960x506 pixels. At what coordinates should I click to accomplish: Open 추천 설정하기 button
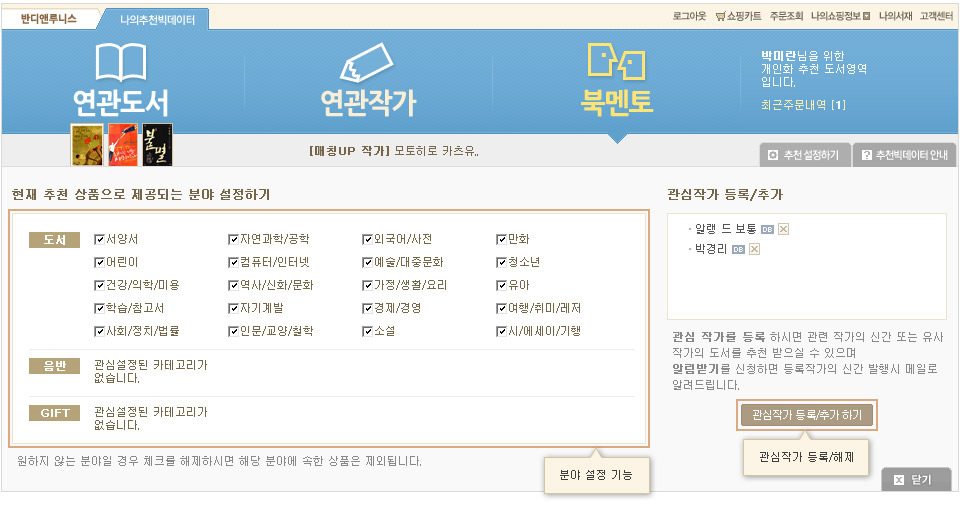coord(806,156)
